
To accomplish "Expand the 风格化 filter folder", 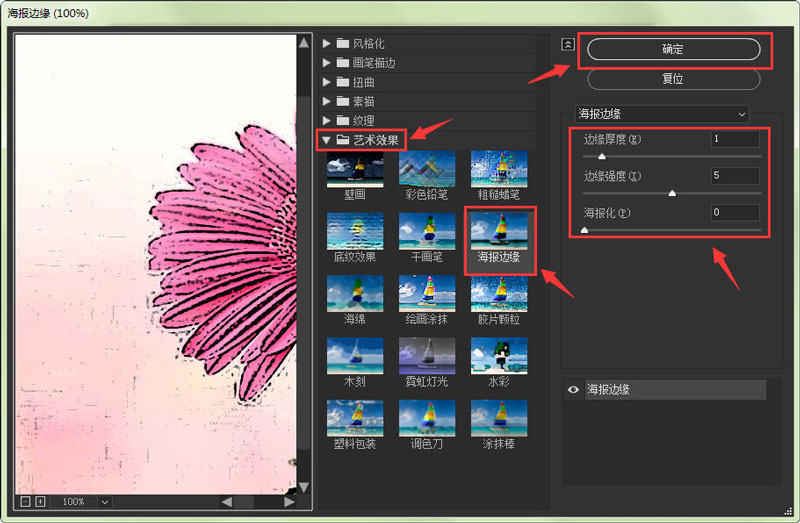I will coord(327,44).
